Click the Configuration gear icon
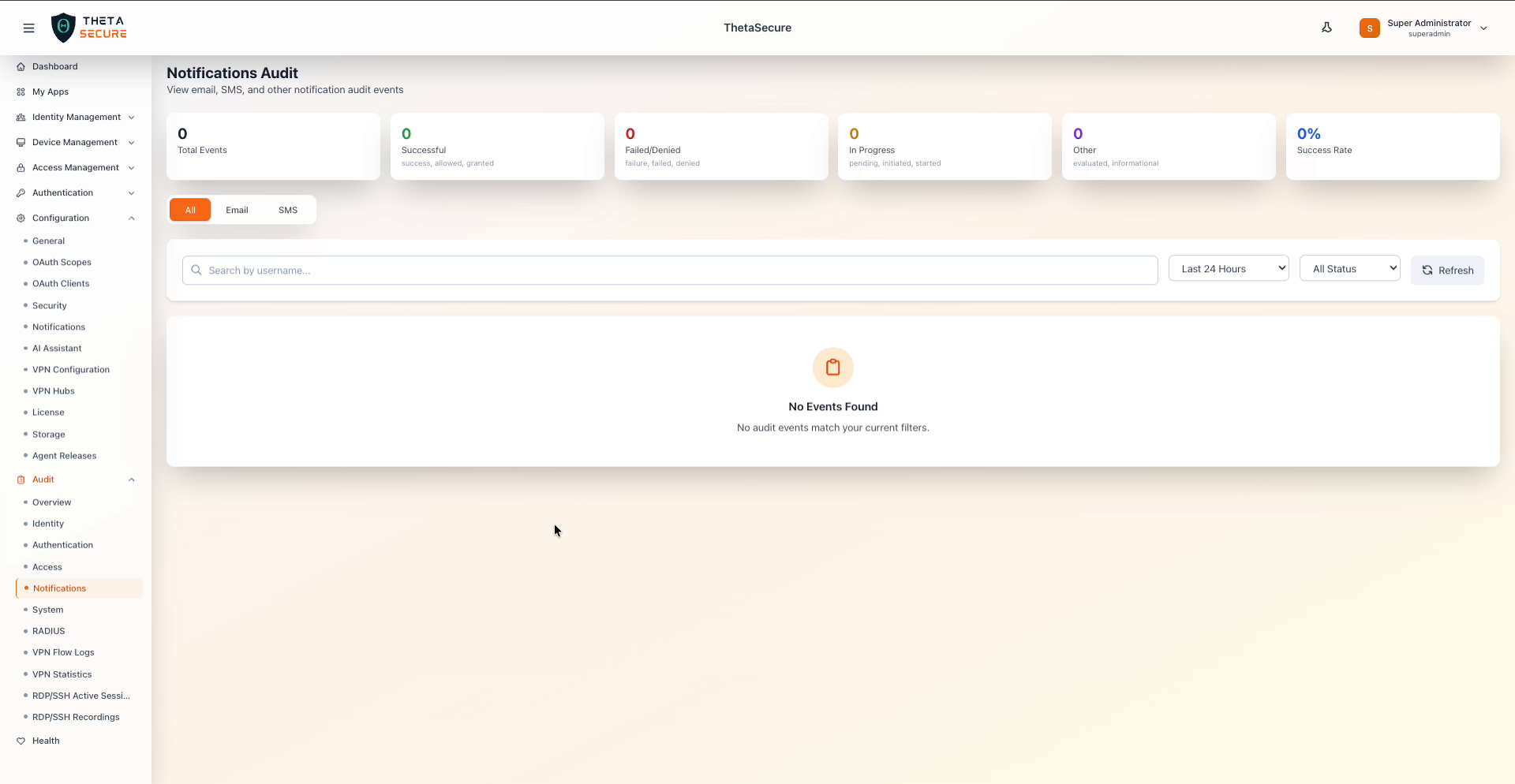 tap(20, 218)
